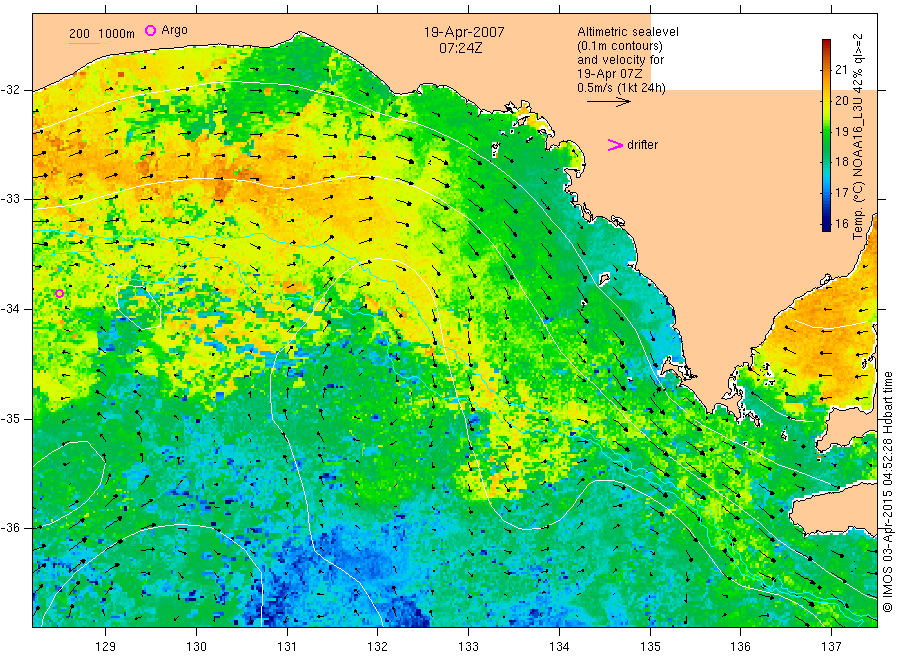The height and width of the screenshot is (660, 900).
Task: Click the 200 1000m depth contour legend line
Action: point(84,43)
